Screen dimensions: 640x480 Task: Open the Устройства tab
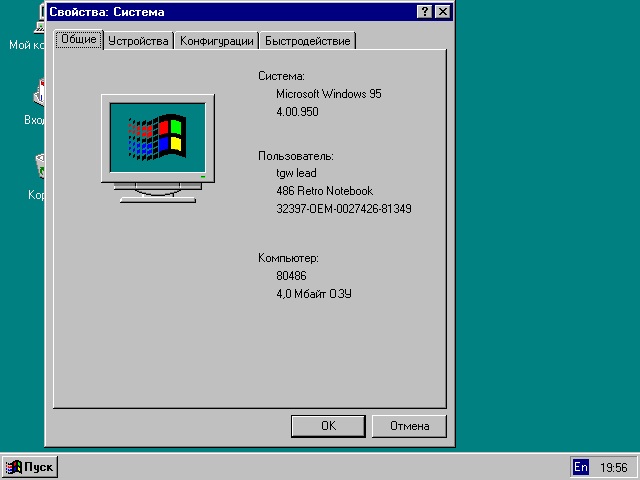[138, 41]
